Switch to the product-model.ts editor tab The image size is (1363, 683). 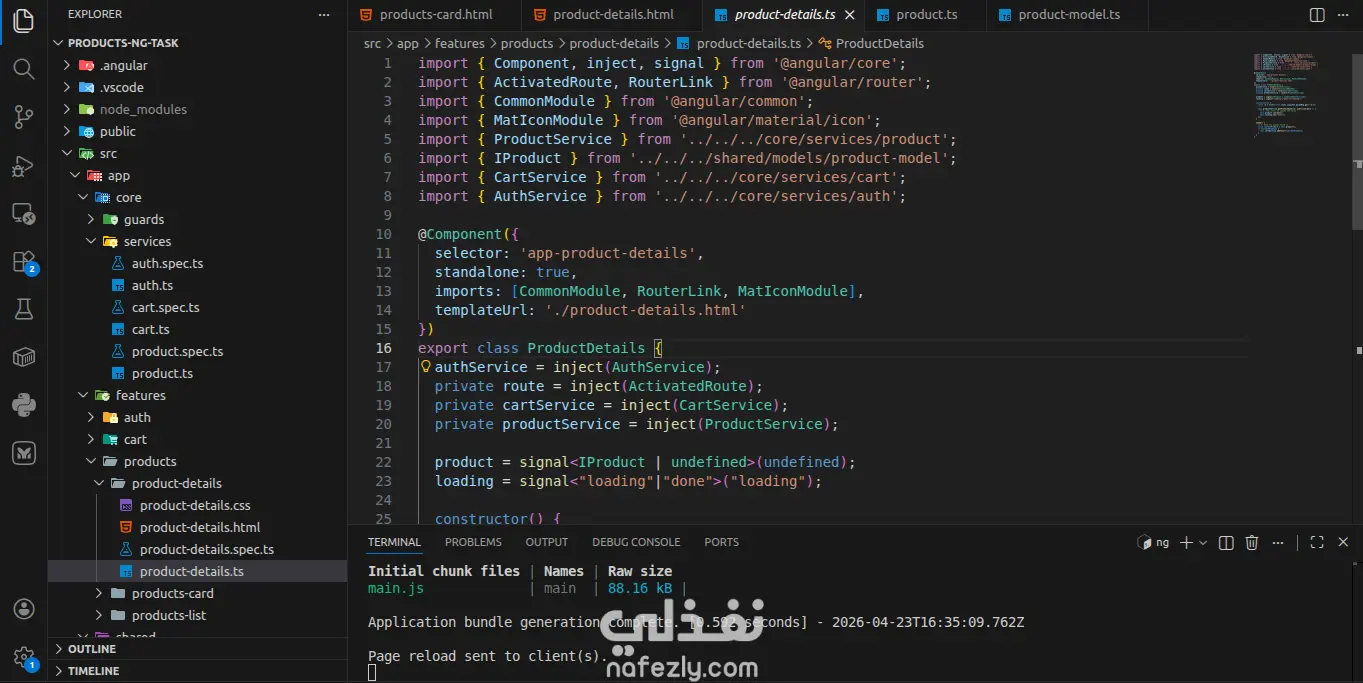pos(1068,15)
